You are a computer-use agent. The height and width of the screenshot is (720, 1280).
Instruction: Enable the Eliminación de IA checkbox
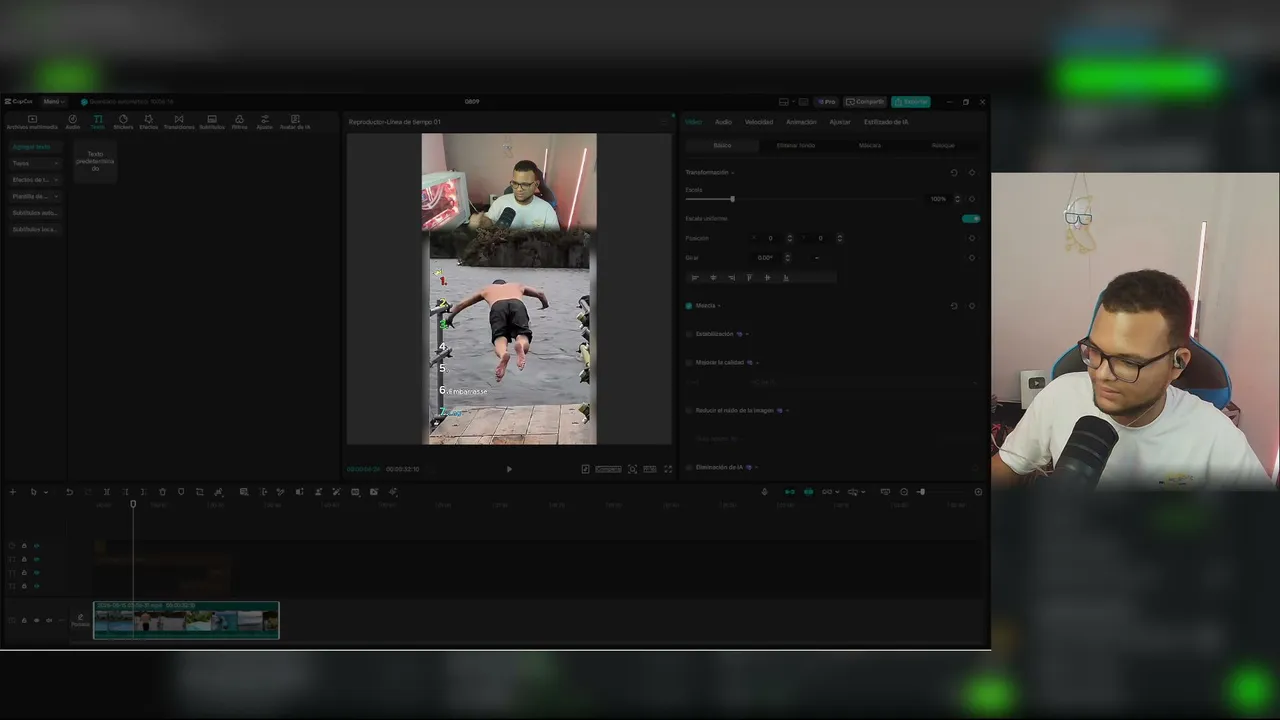[x=689, y=467]
